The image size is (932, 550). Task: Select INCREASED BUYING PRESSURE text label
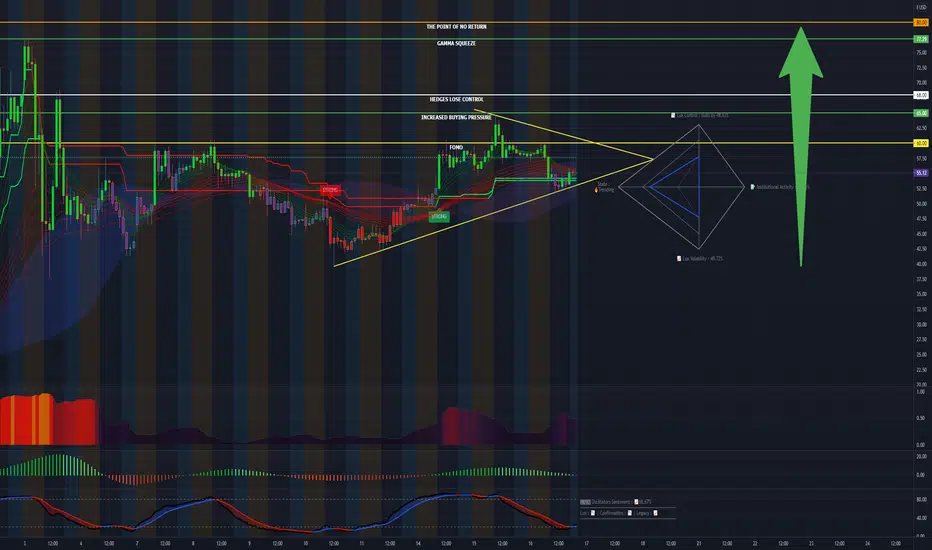(x=456, y=118)
